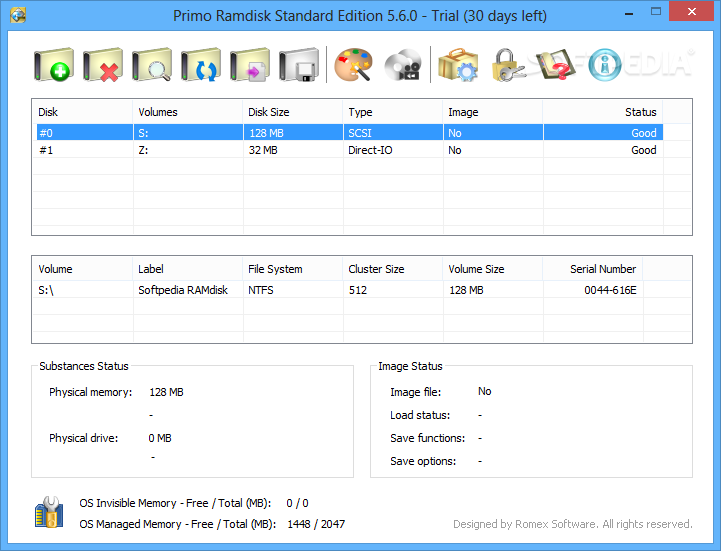The height and width of the screenshot is (551, 721).
Task: Click the create new RAM disk icon
Action: coord(54,65)
